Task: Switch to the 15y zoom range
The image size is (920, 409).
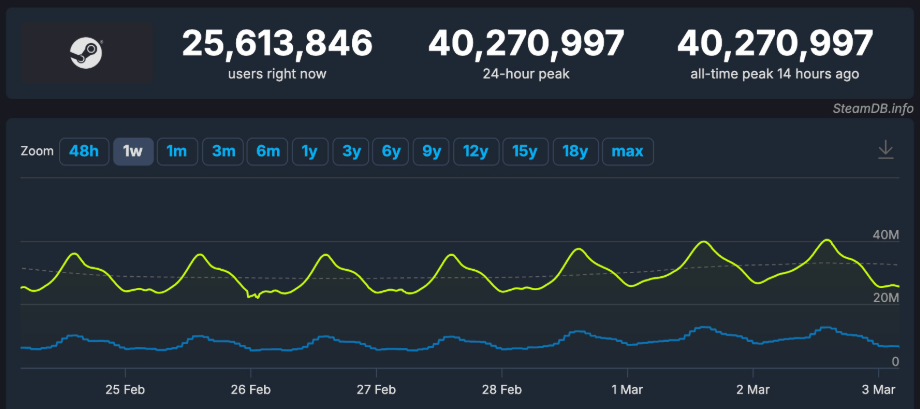Action: [x=525, y=151]
